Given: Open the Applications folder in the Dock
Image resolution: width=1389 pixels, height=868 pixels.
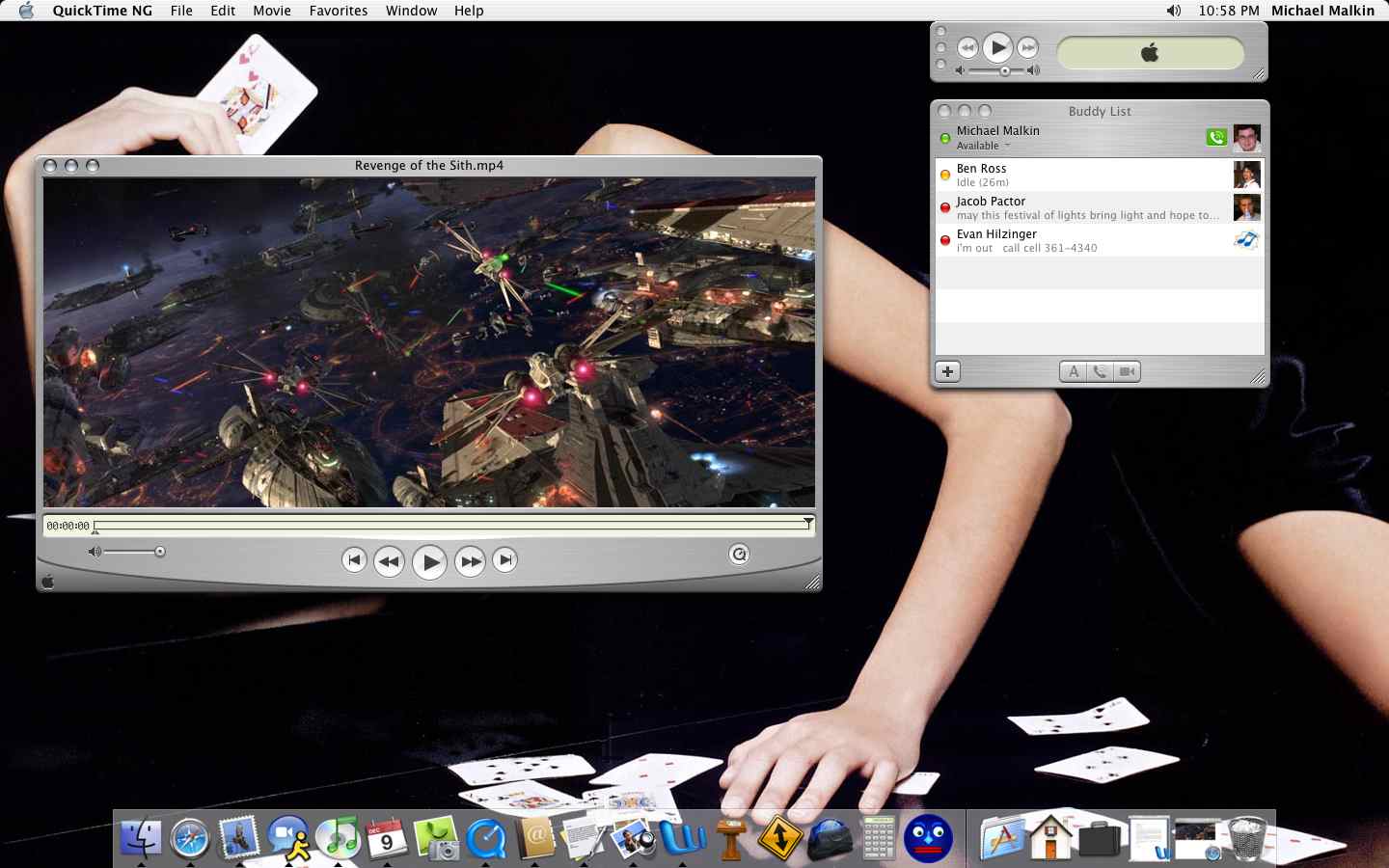Looking at the screenshot, I should 1002,837.
